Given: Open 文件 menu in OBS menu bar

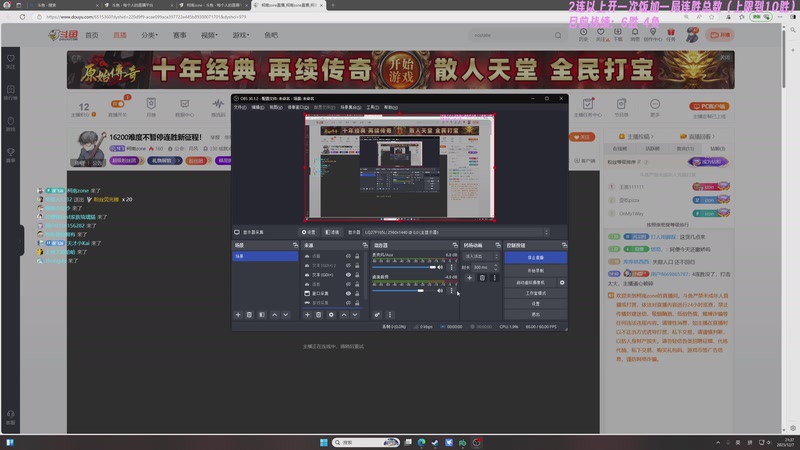Looking at the screenshot, I should click(240, 108).
